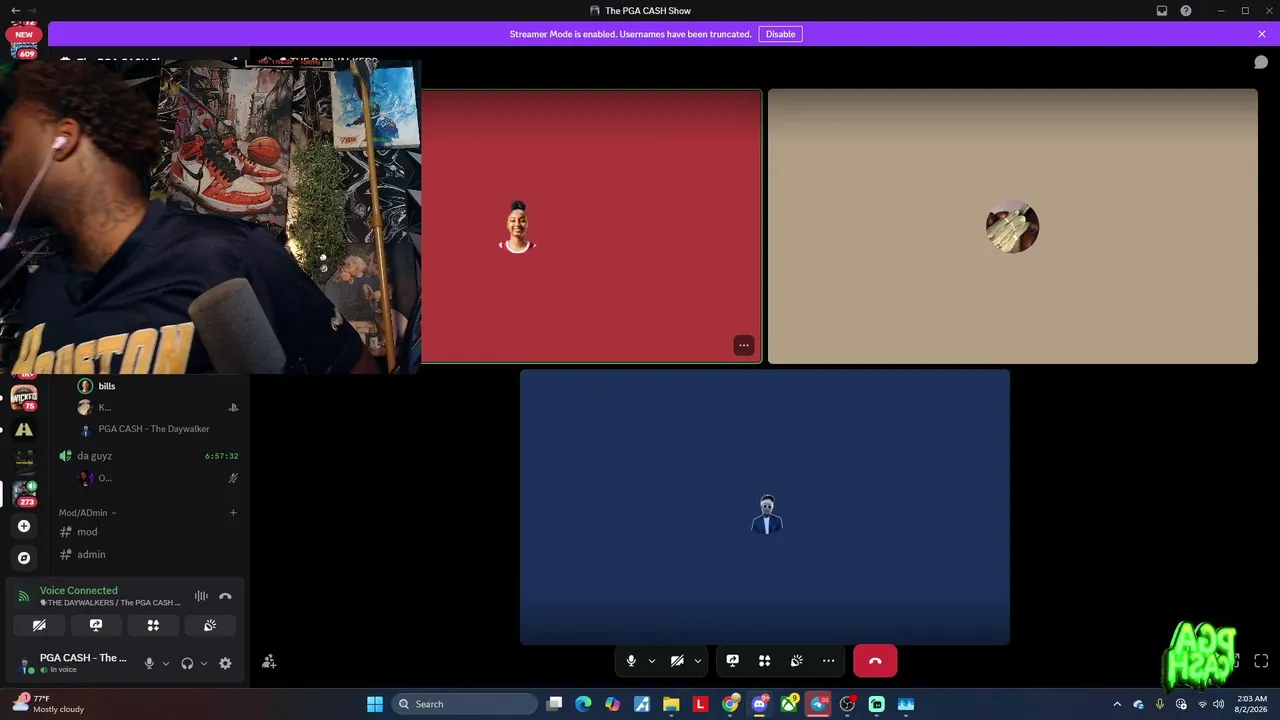This screenshot has height=720, width=1280.
Task: Open more call options ellipsis in call bar
Action: click(x=829, y=661)
